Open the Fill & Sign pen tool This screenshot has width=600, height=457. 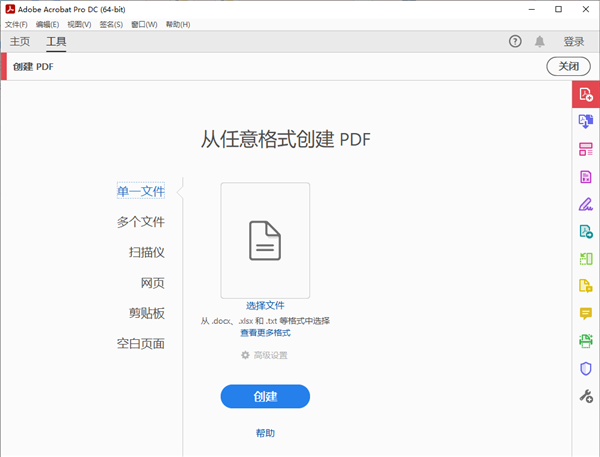(585, 204)
